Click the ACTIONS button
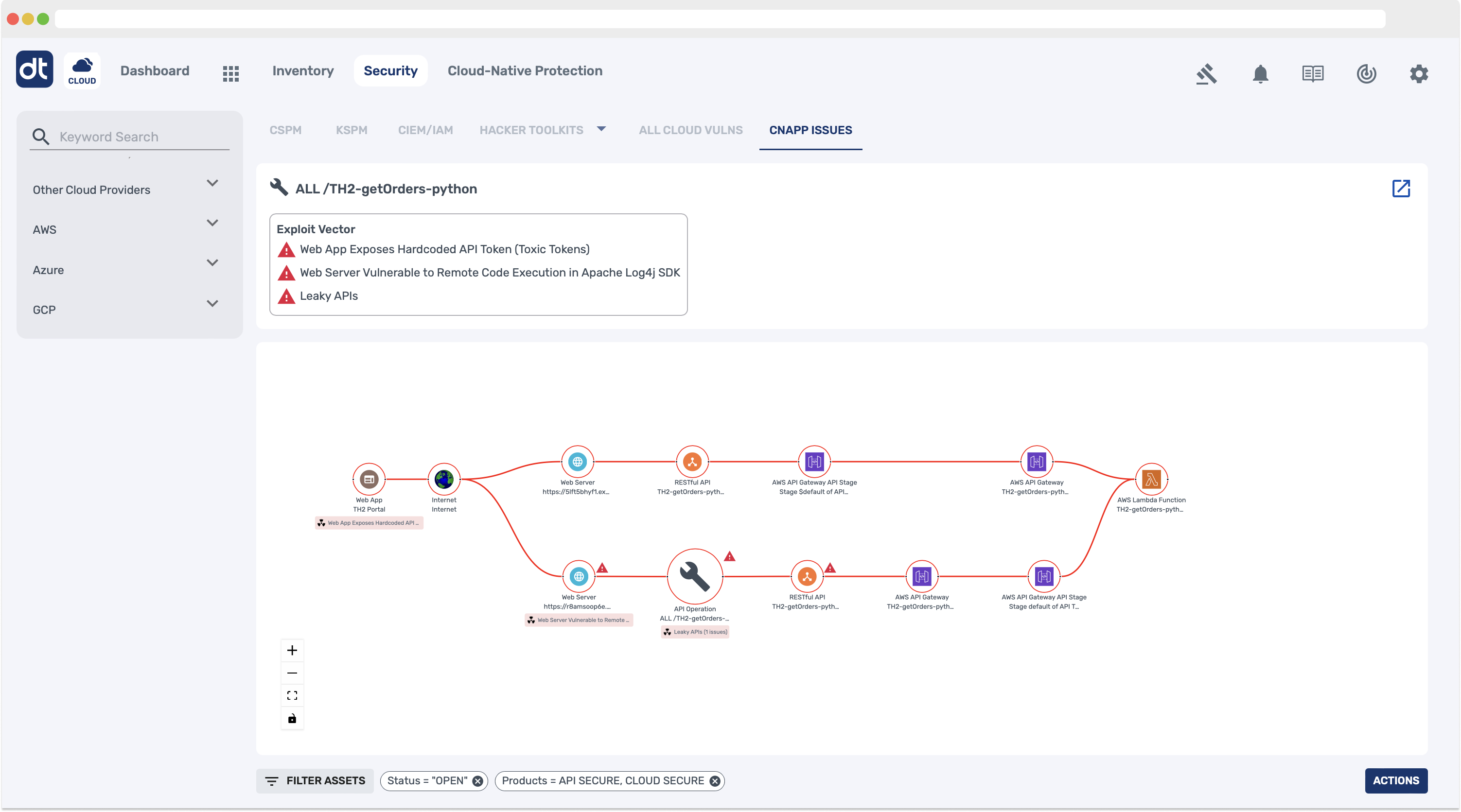 point(1396,781)
